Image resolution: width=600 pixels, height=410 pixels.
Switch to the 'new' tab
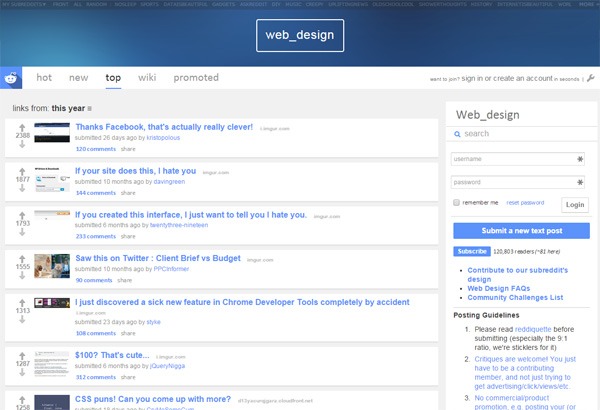(x=78, y=78)
